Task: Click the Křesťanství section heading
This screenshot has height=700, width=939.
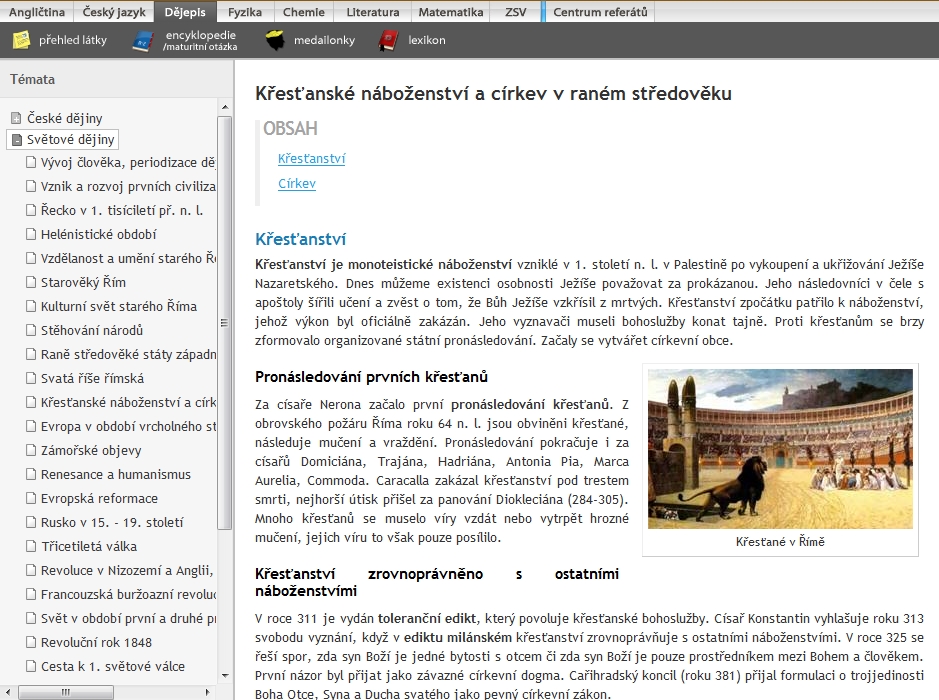Action: point(301,239)
